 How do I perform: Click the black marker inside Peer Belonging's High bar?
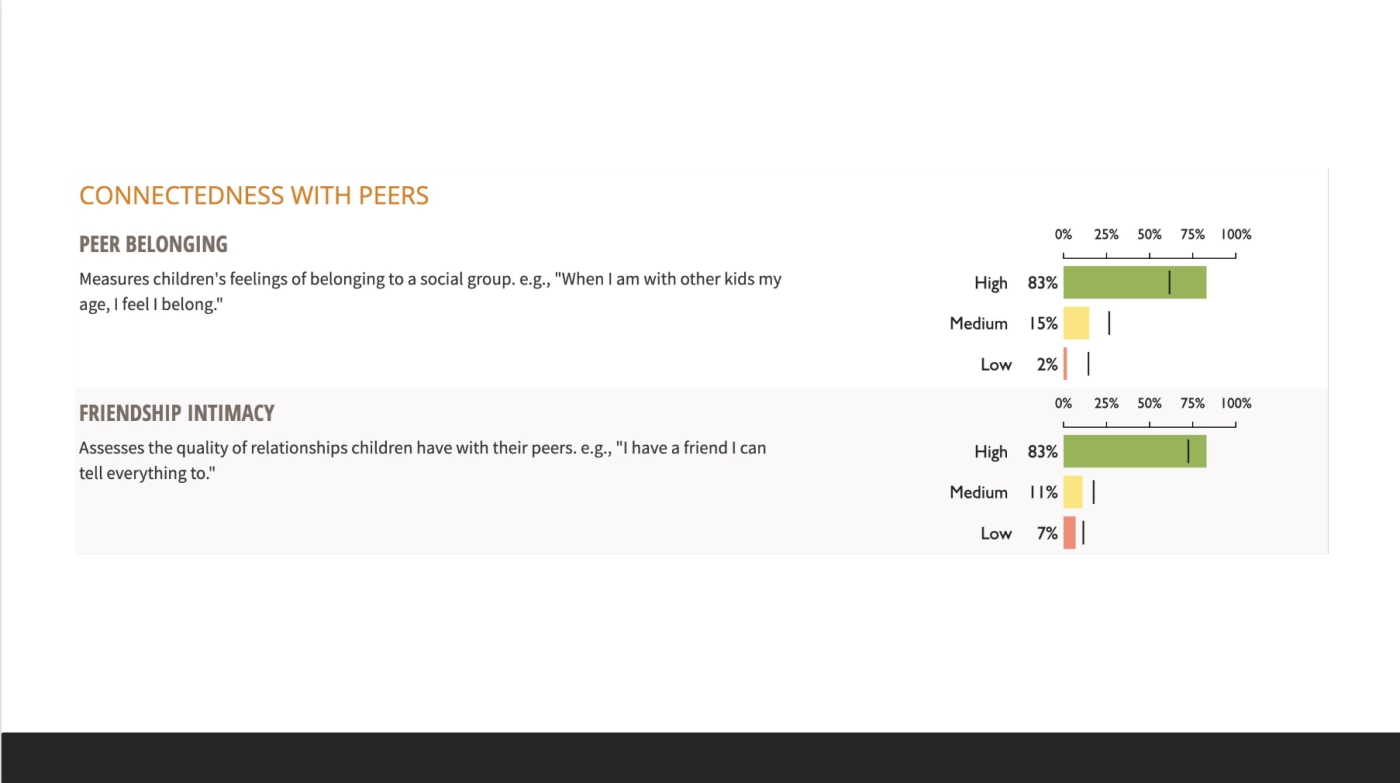point(1170,283)
